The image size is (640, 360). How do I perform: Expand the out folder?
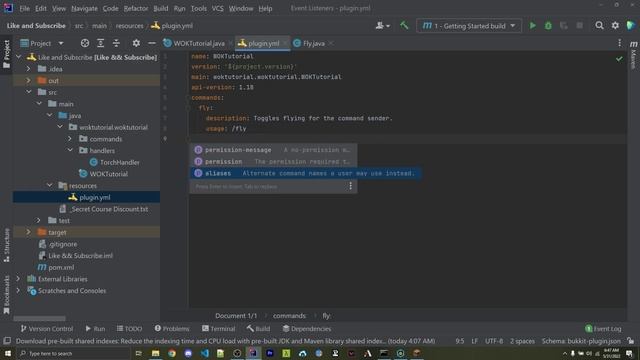[28, 81]
